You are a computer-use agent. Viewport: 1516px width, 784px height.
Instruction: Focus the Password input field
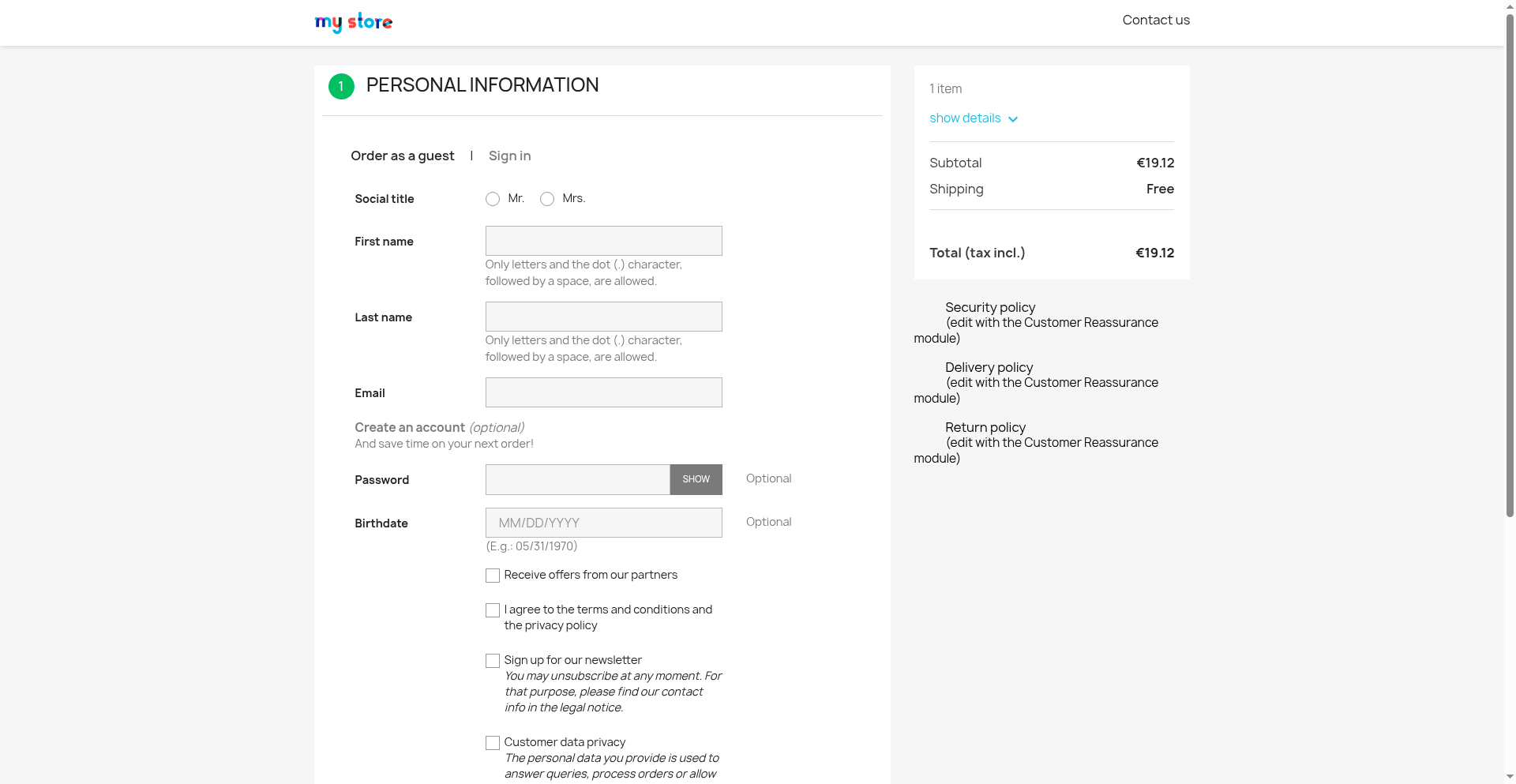pos(577,479)
